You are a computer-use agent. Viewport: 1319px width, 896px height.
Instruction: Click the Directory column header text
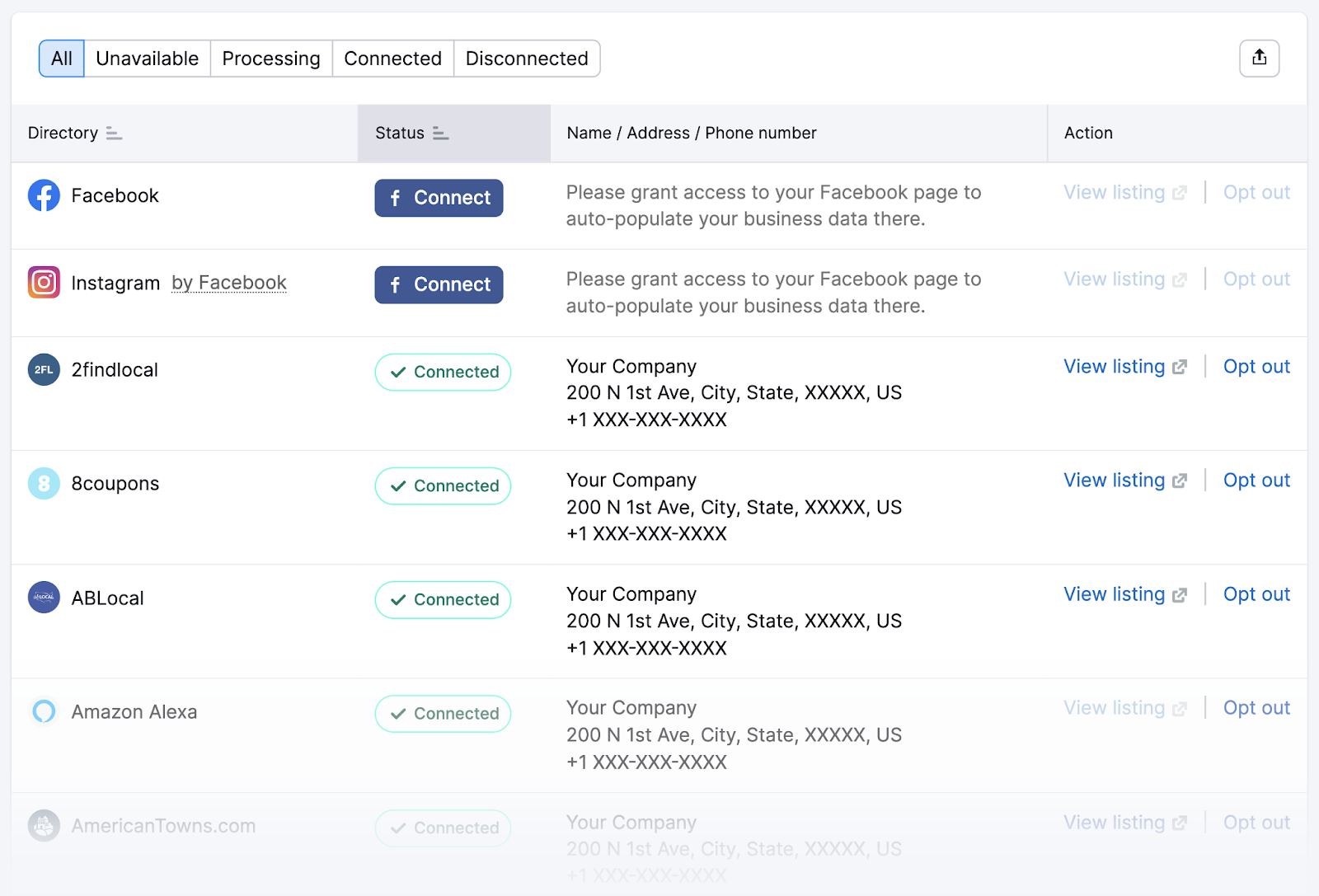point(63,134)
